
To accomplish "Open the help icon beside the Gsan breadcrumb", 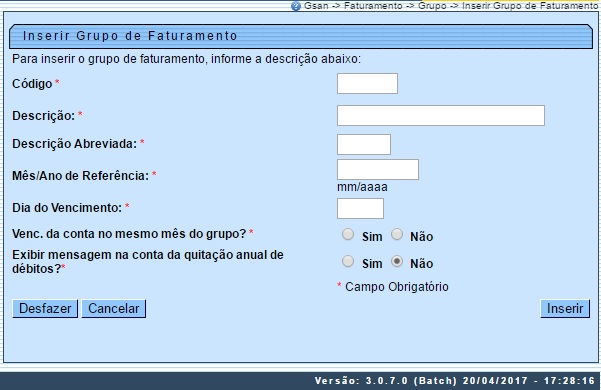I will pos(296,6).
